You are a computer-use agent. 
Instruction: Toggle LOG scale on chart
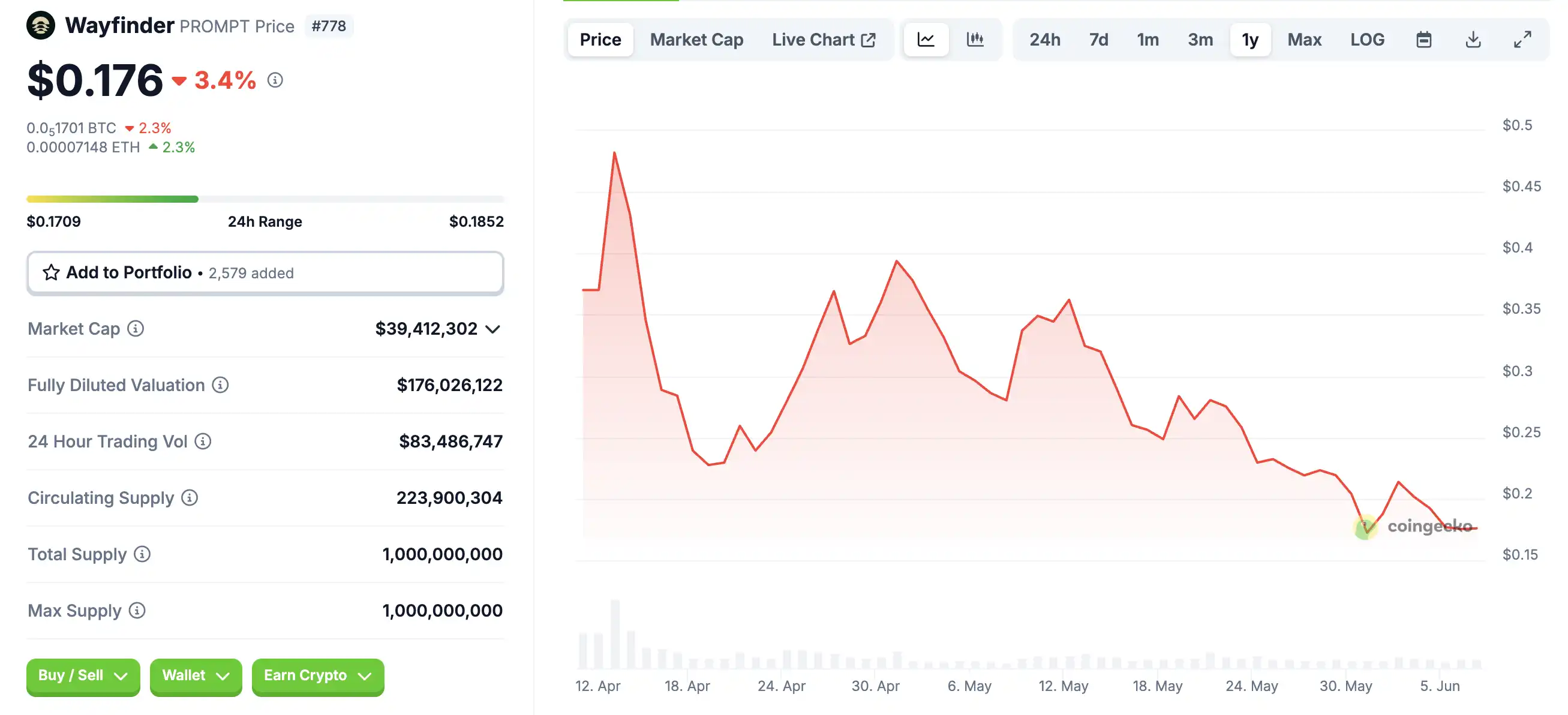[1366, 40]
